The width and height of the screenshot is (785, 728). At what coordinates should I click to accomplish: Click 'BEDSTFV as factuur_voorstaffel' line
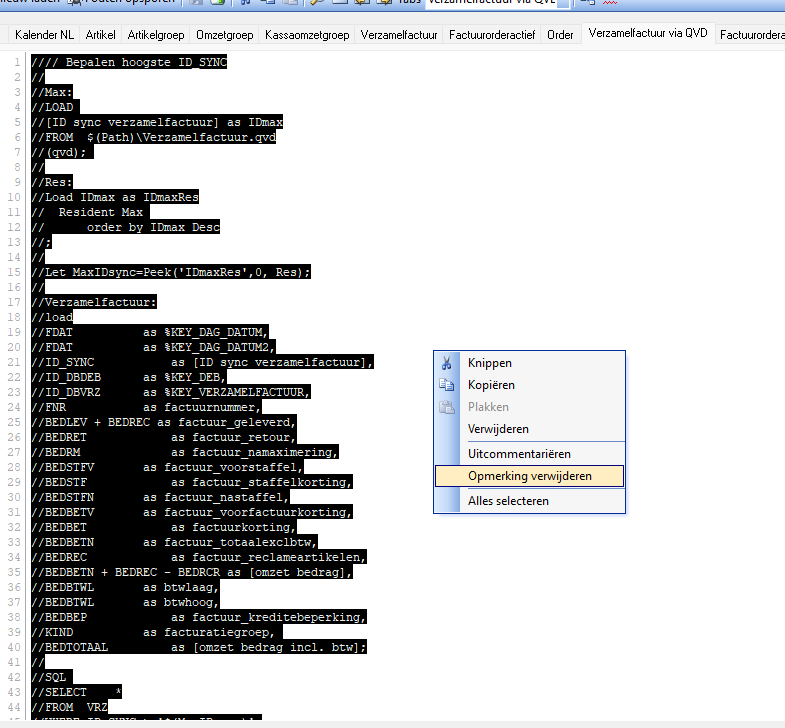pos(168,468)
